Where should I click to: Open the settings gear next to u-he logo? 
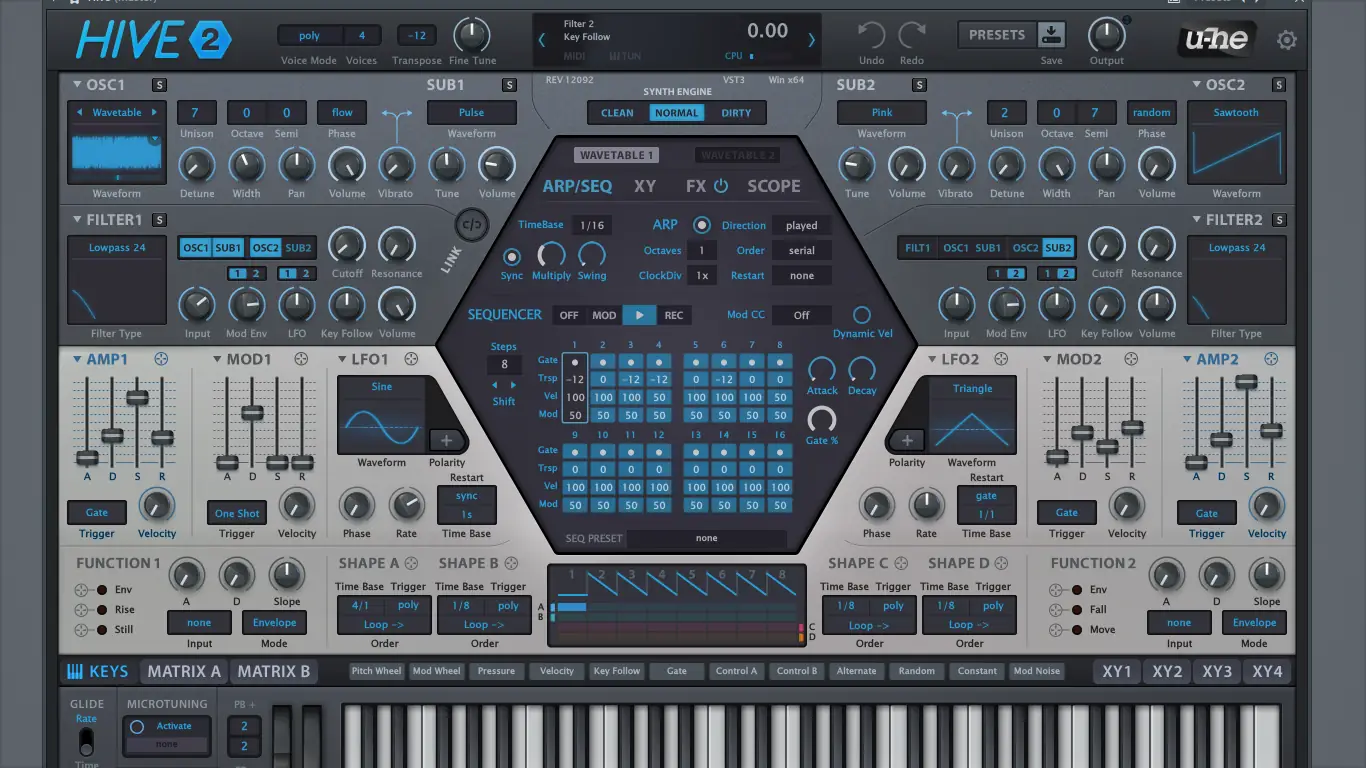click(1287, 40)
